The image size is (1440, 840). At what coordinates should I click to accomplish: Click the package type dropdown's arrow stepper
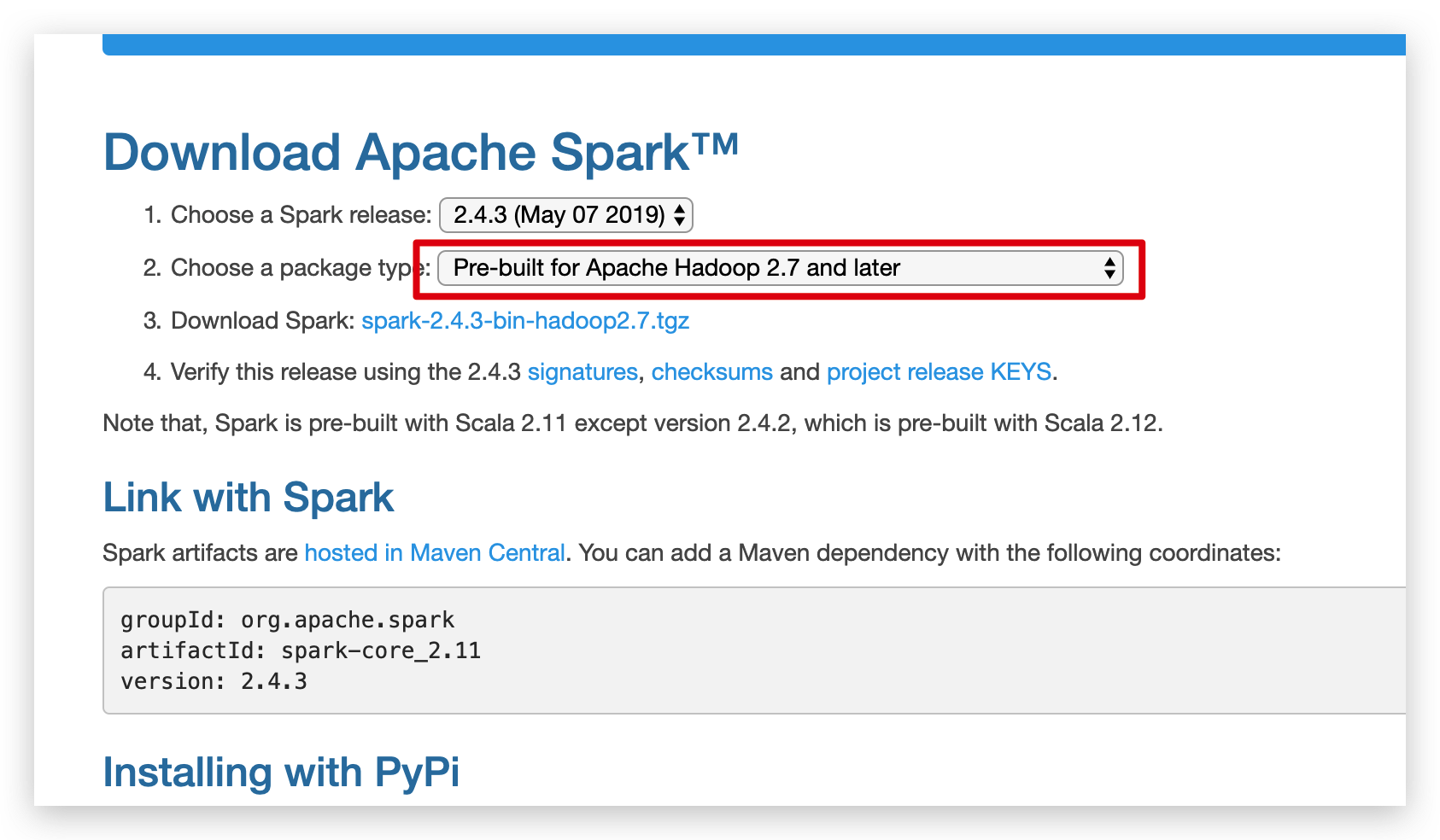1110,268
